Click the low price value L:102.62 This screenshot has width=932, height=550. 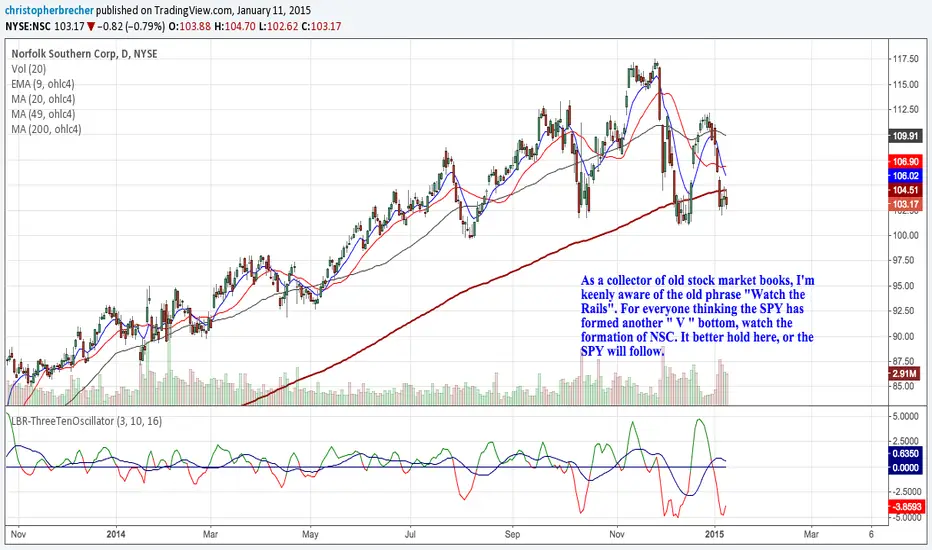[x=279, y=26]
